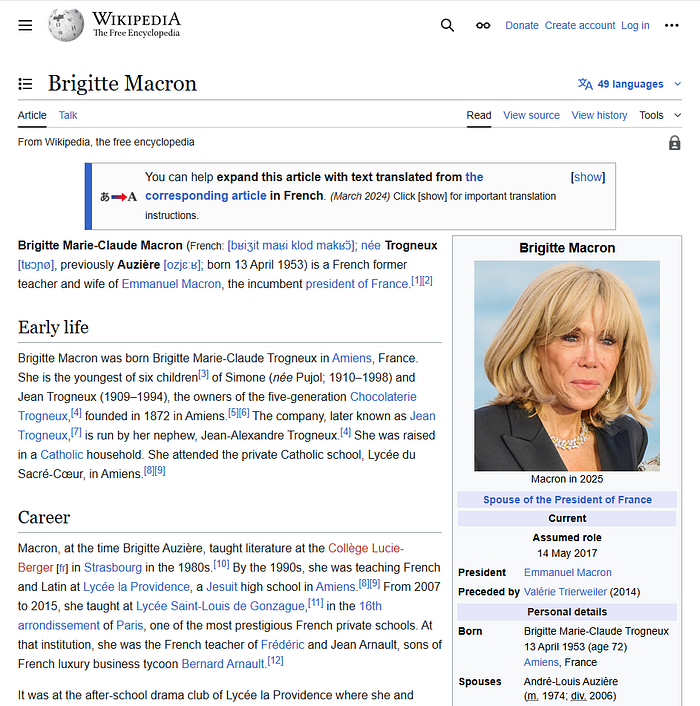Open the personal tools ellipsis menu
The height and width of the screenshot is (706, 700).
pos(672,25)
